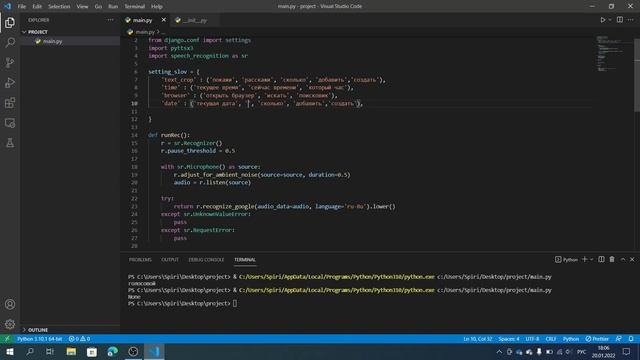Open the remote window indicator in status bar
This screenshot has height=360, width=640.
7,339
